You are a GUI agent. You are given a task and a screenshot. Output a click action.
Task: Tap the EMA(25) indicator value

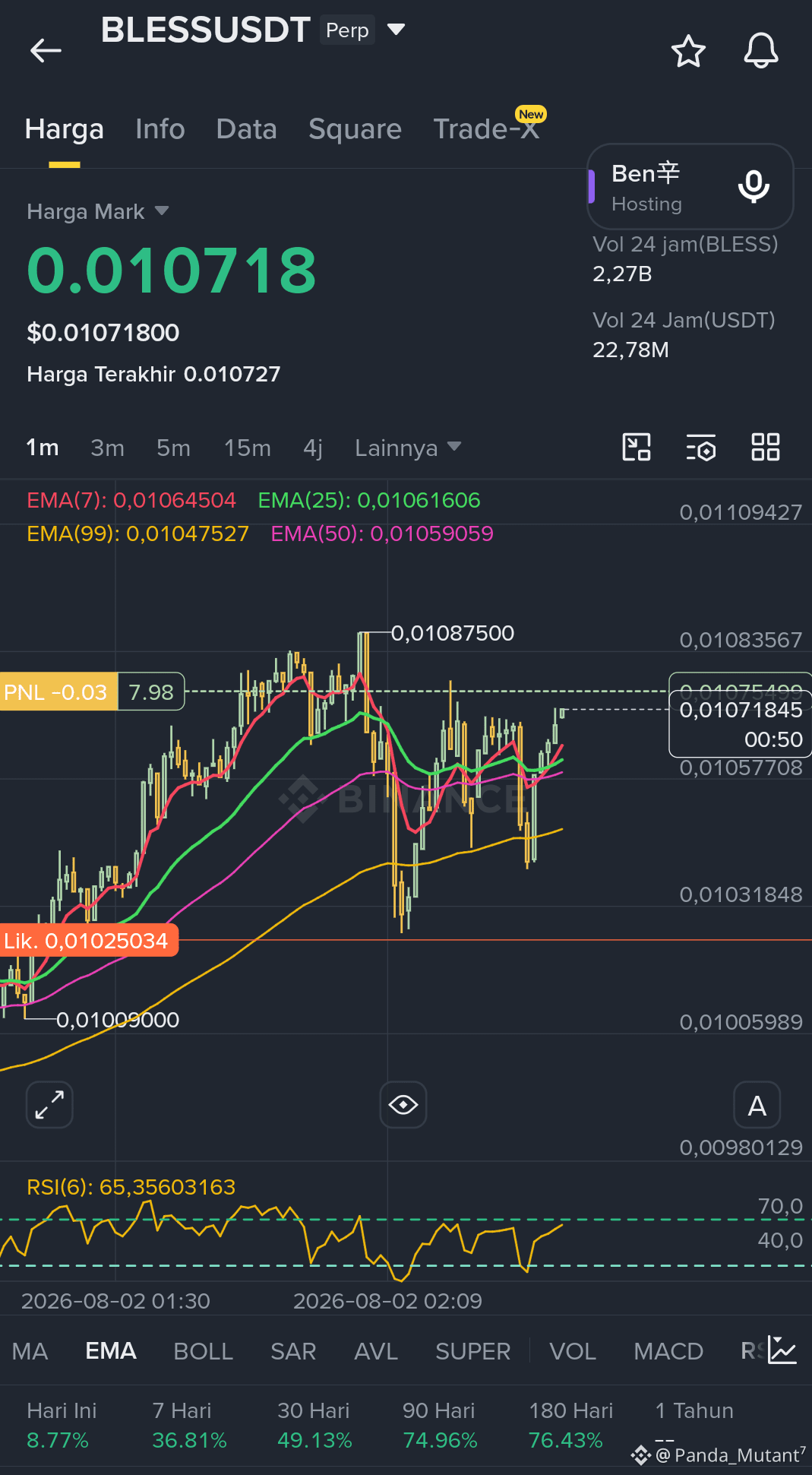[x=369, y=500]
